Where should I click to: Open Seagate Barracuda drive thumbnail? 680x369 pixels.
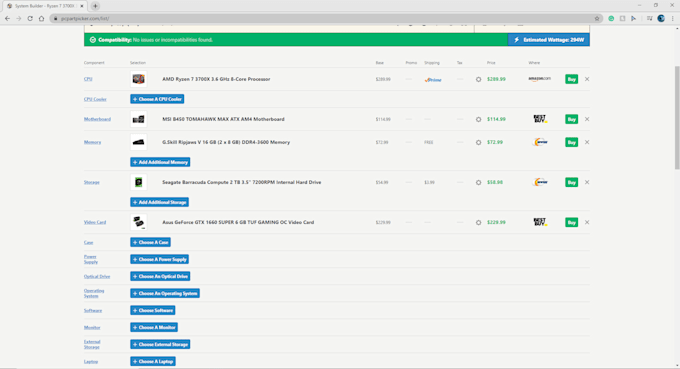click(x=138, y=183)
